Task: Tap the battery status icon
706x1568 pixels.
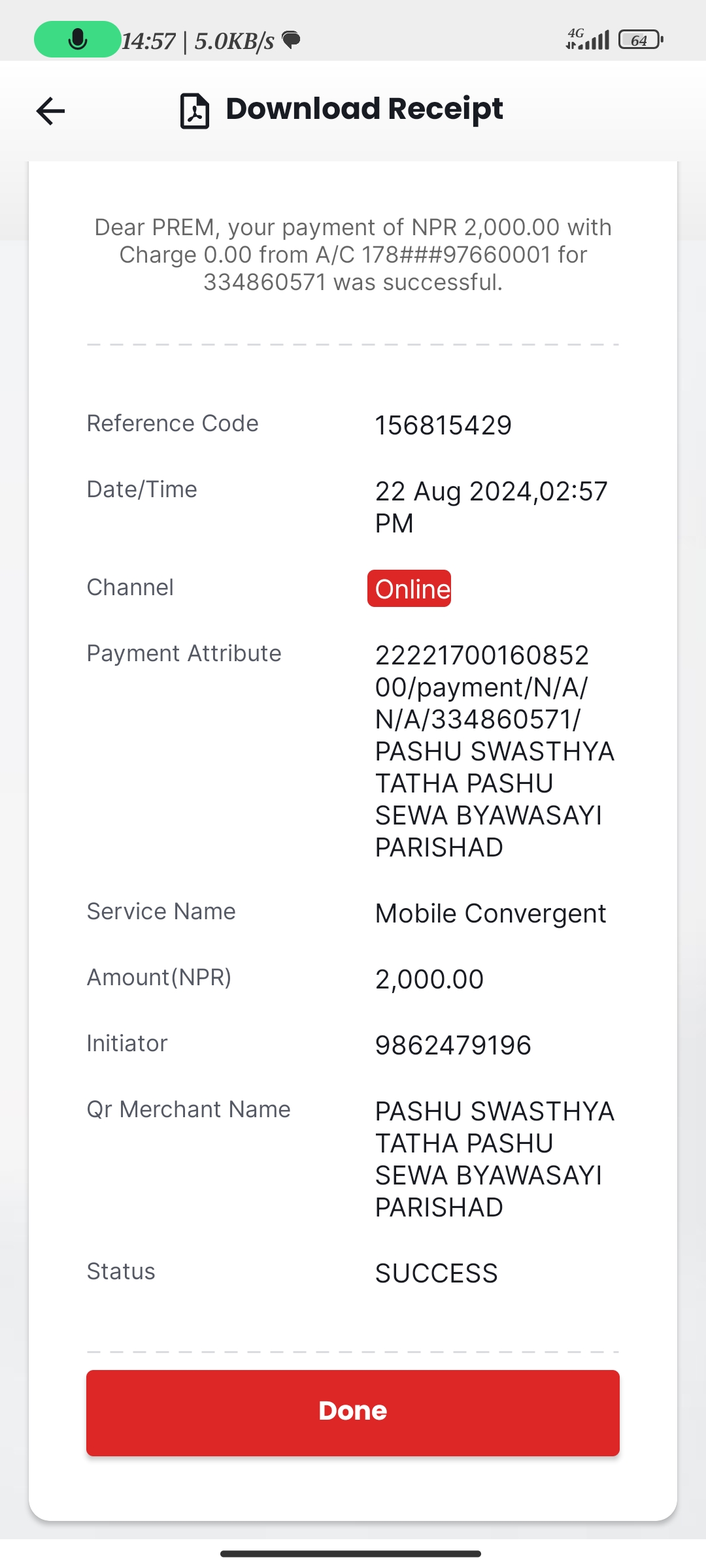Action: click(x=641, y=40)
